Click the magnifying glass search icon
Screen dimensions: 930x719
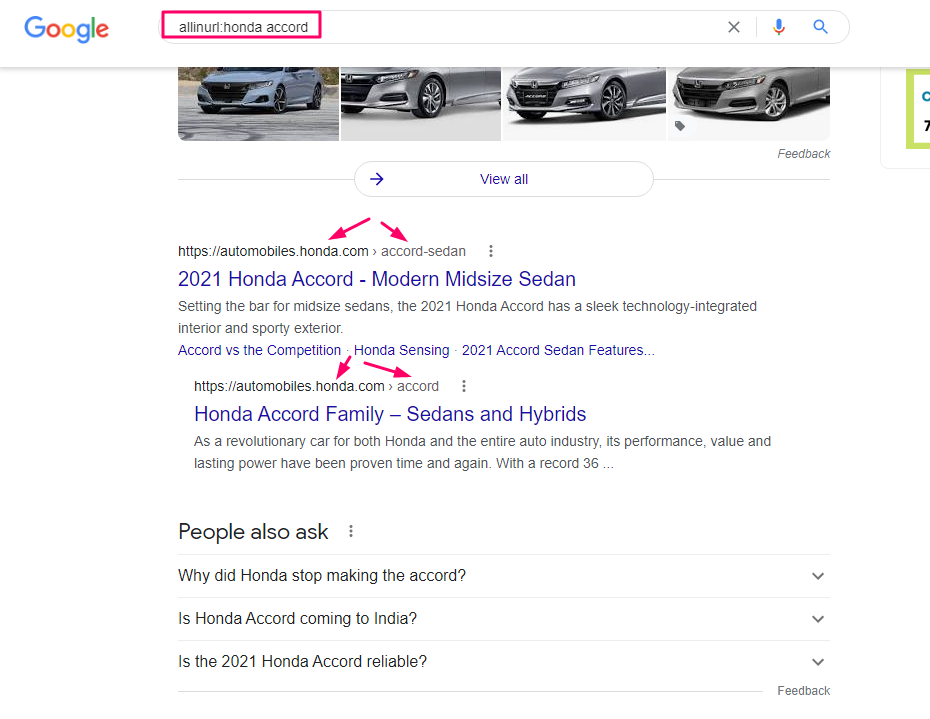click(821, 27)
